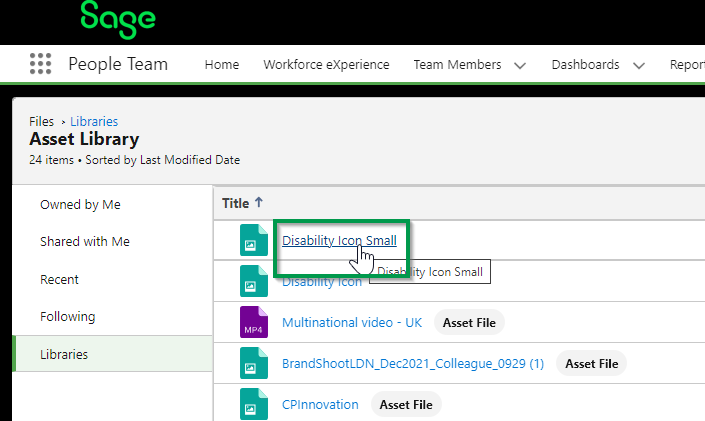
Task: Click the Libraries breadcrumb link
Action: click(94, 121)
